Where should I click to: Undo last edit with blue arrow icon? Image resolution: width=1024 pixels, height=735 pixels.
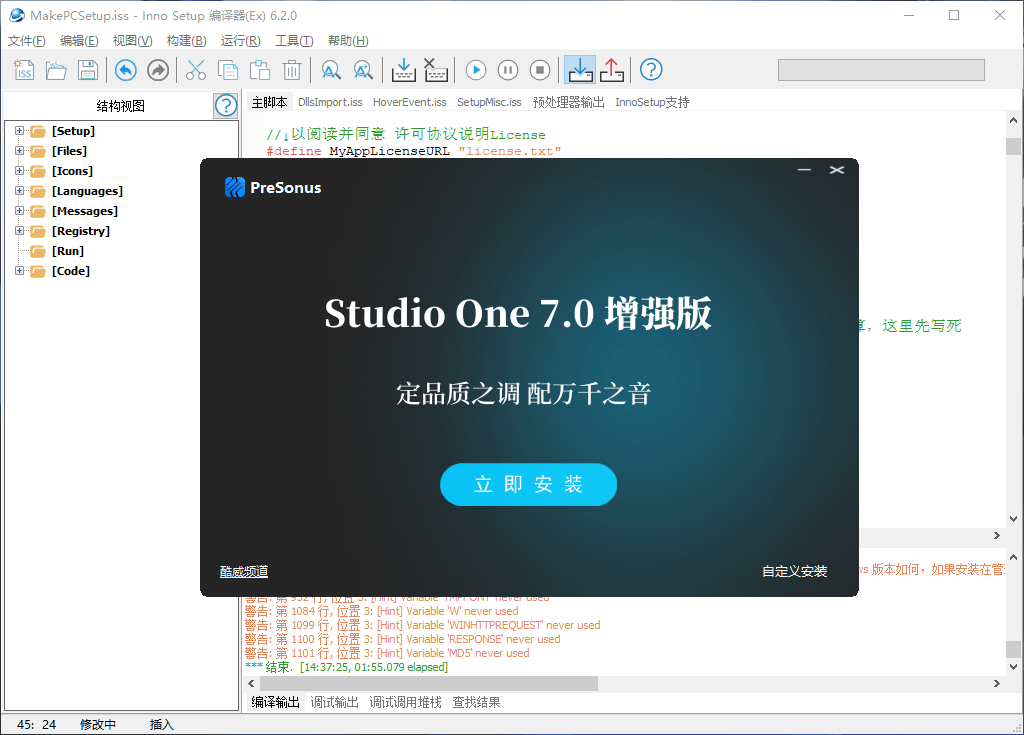tap(126, 70)
